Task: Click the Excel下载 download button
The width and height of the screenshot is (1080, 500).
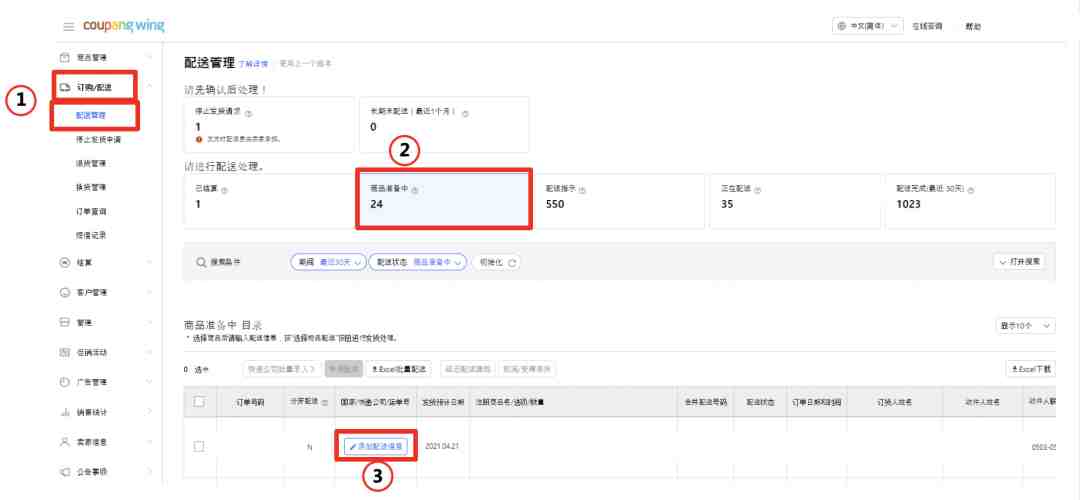Action: point(1030,370)
